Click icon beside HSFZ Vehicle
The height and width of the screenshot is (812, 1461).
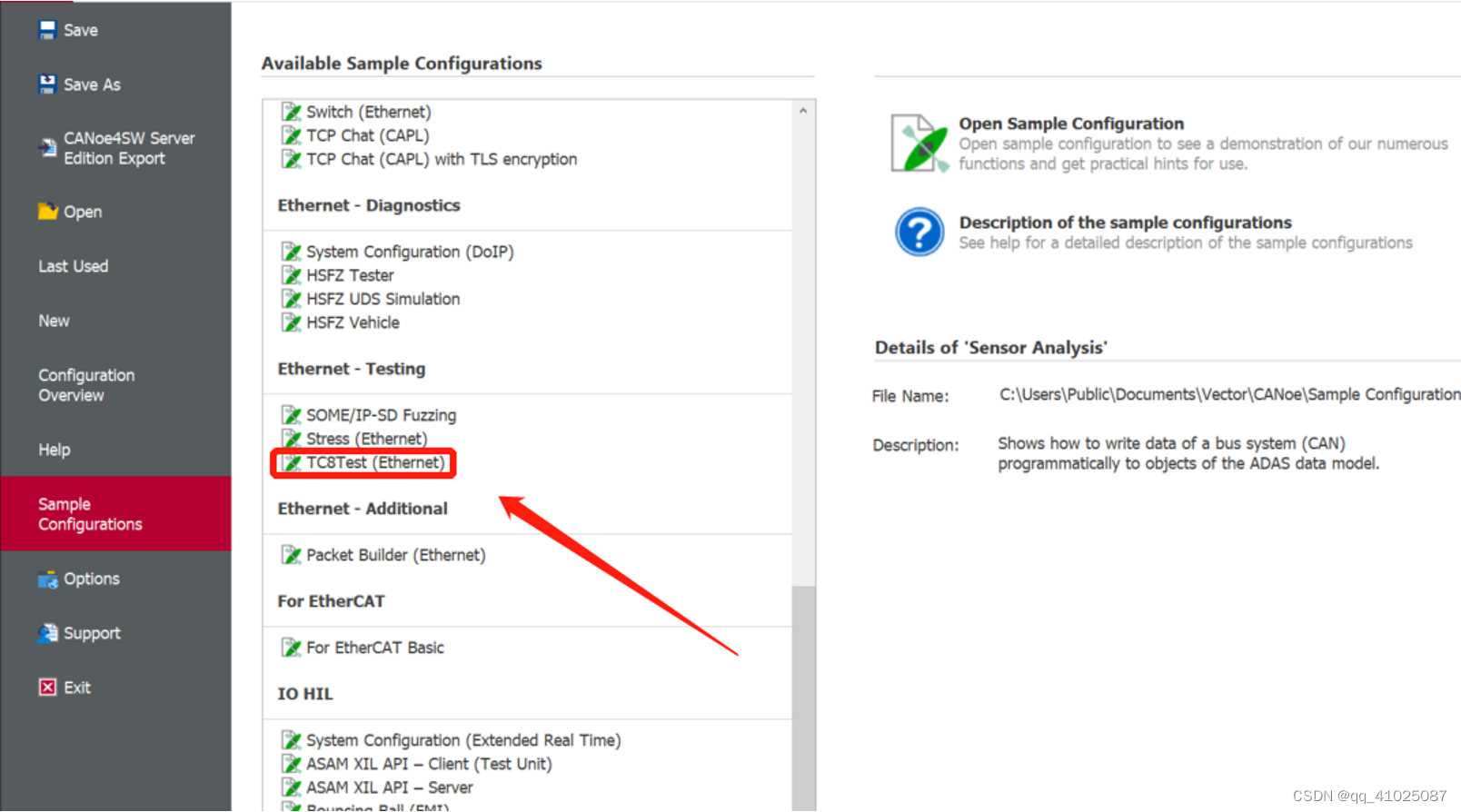pos(292,322)
